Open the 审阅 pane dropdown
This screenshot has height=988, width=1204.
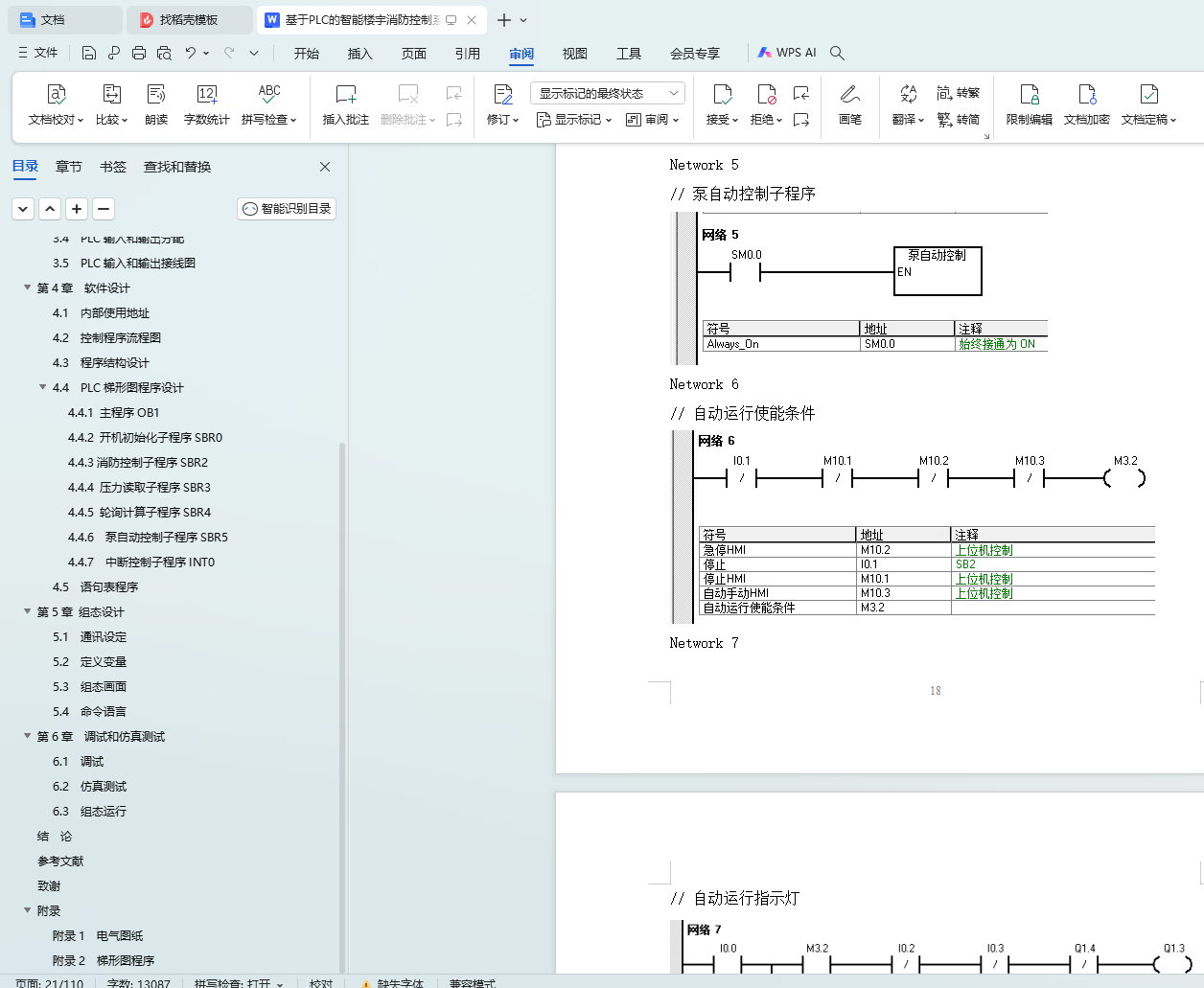click(x=653, y=120)
